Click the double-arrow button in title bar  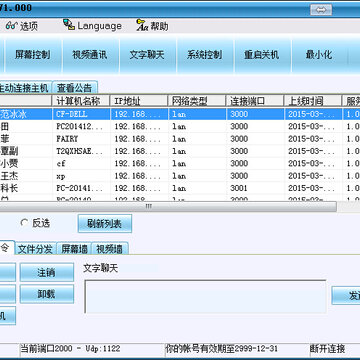coord(321,10)
